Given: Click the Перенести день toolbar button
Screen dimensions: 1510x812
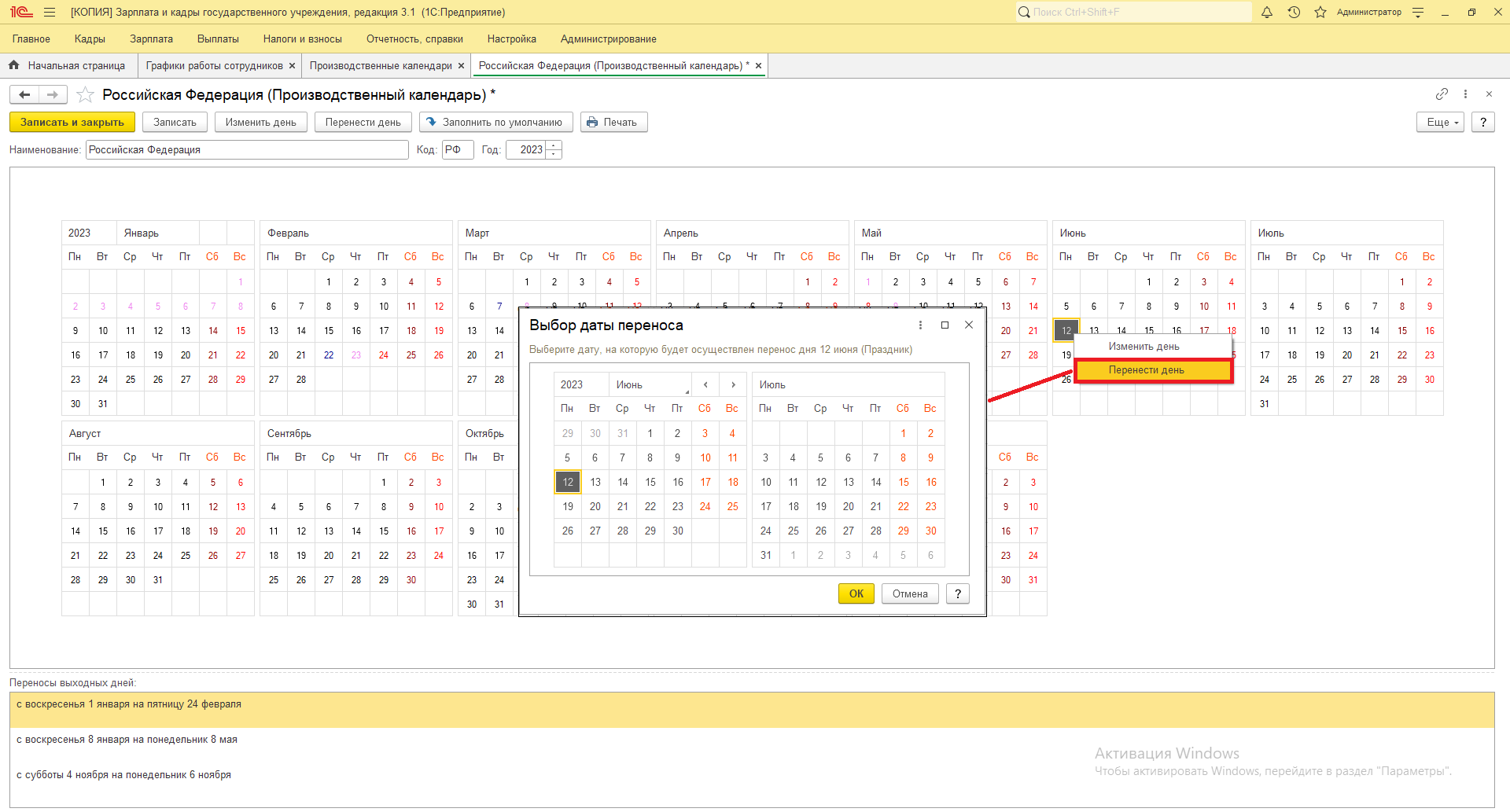Looking at the screenshot, I should click(x=363, y=122).
